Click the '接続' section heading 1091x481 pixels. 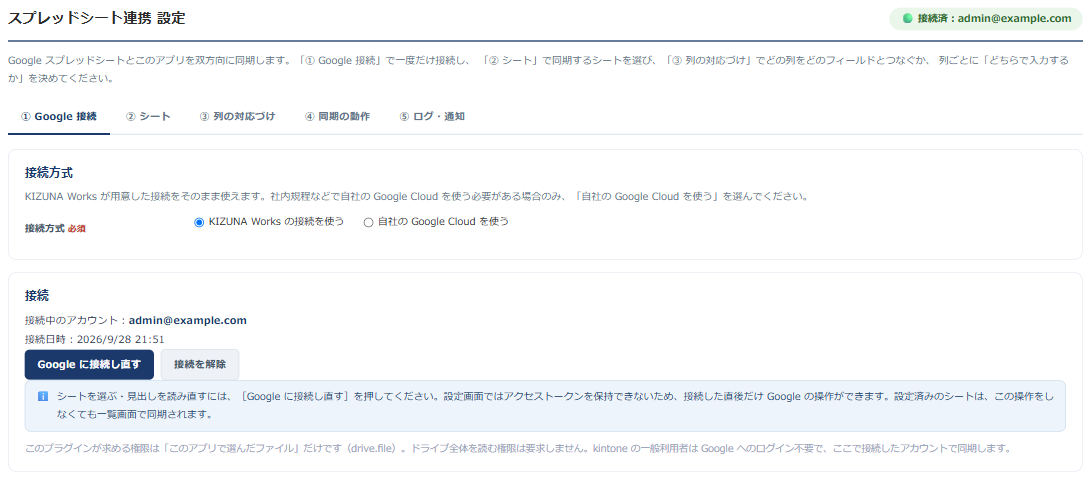pyautogui.click(x=37, y=296)
